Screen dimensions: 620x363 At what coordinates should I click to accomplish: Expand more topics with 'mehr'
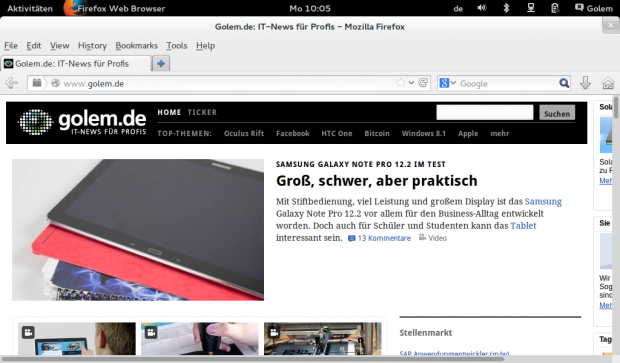tap(499, 133)
